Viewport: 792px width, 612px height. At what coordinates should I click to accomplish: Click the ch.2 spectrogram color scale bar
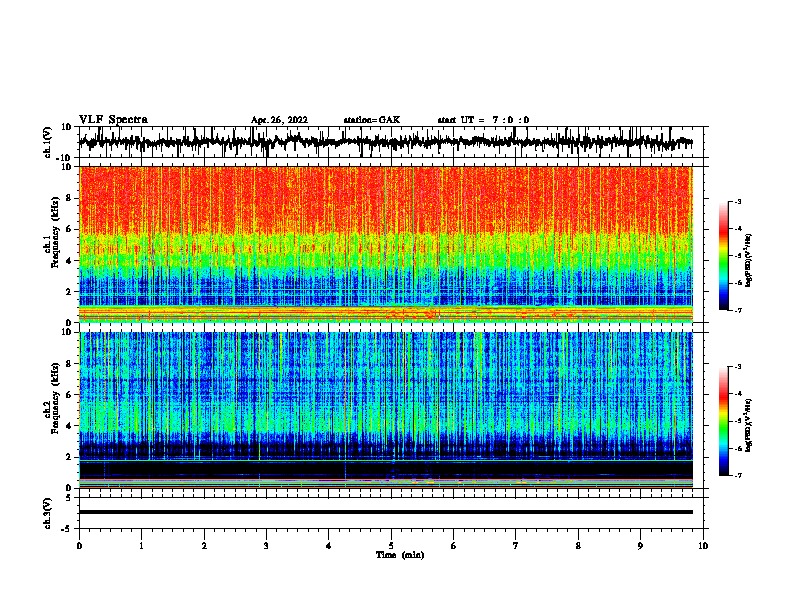(724, 421)
